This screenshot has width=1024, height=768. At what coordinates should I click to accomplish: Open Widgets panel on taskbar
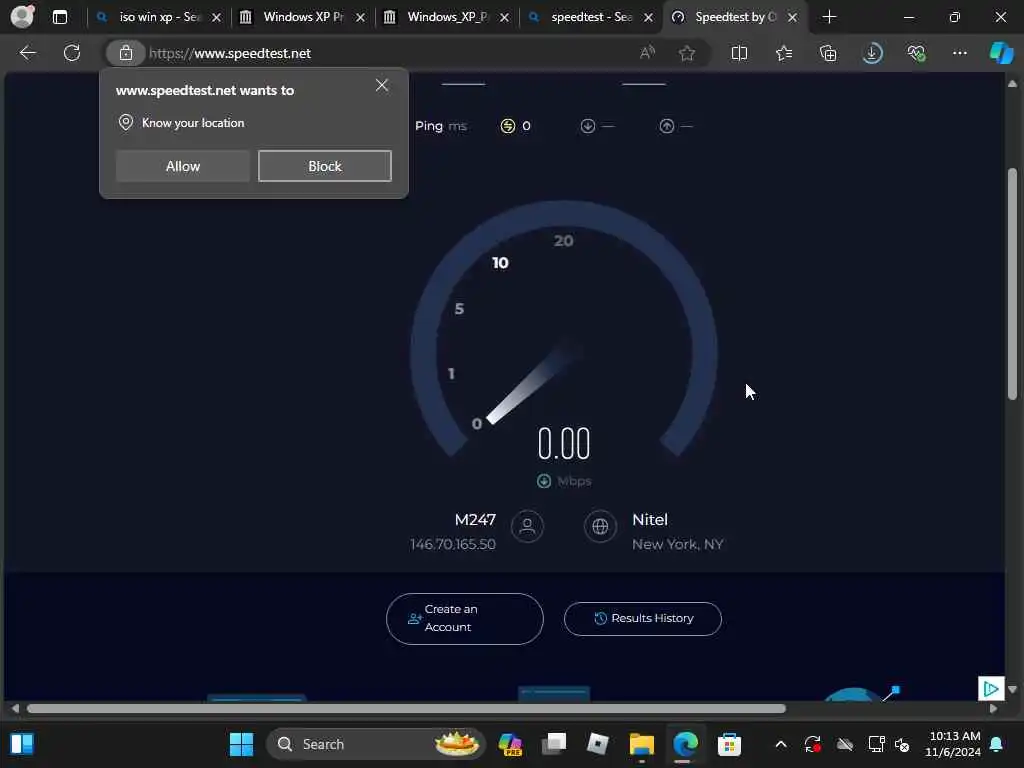pos(22,744)
